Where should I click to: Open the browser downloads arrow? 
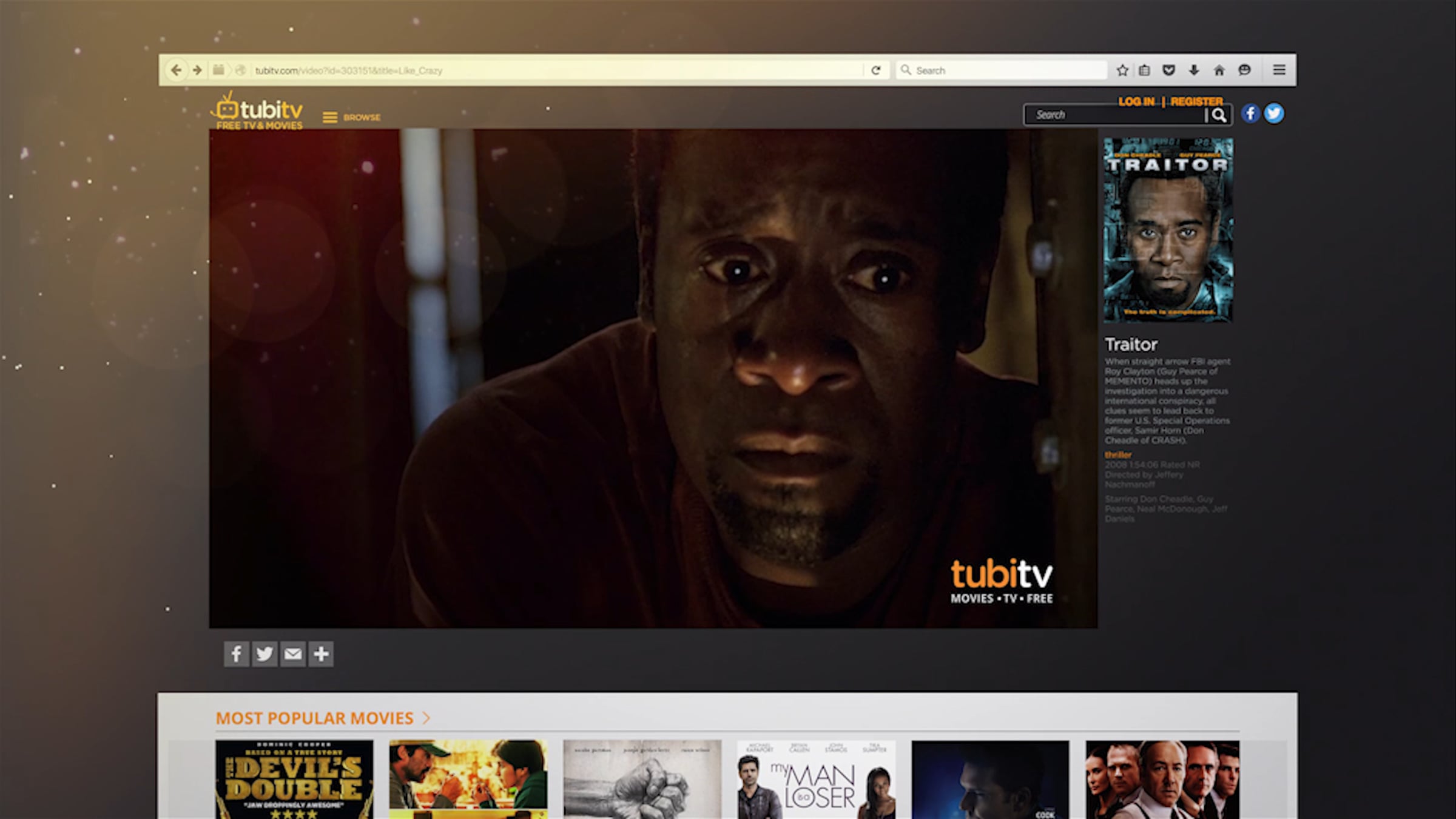click(1194, 70)
